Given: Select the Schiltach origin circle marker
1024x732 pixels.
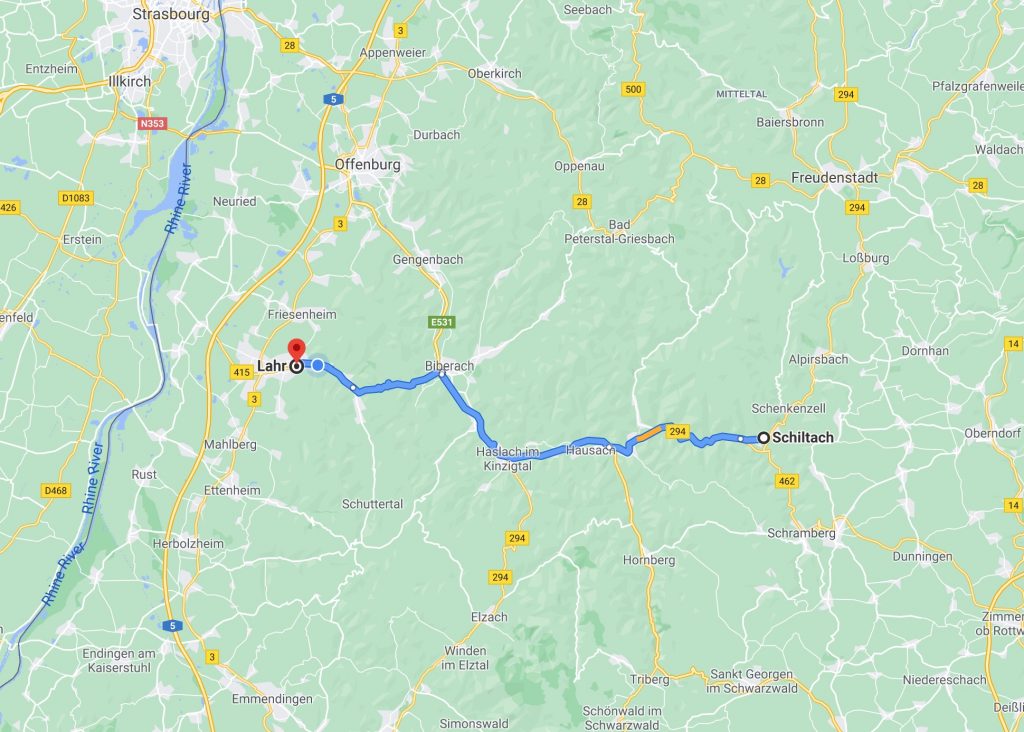Looking at the screenshot, I should pyautogui.click(x=763, y=438).
